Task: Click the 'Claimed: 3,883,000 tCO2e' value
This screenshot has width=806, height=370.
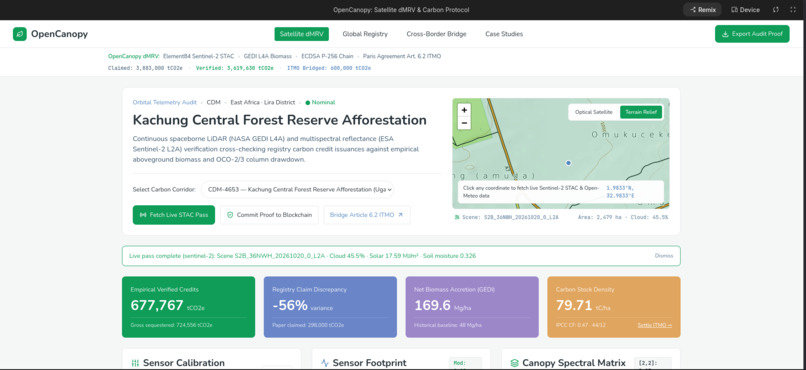Action: (145, 68)
